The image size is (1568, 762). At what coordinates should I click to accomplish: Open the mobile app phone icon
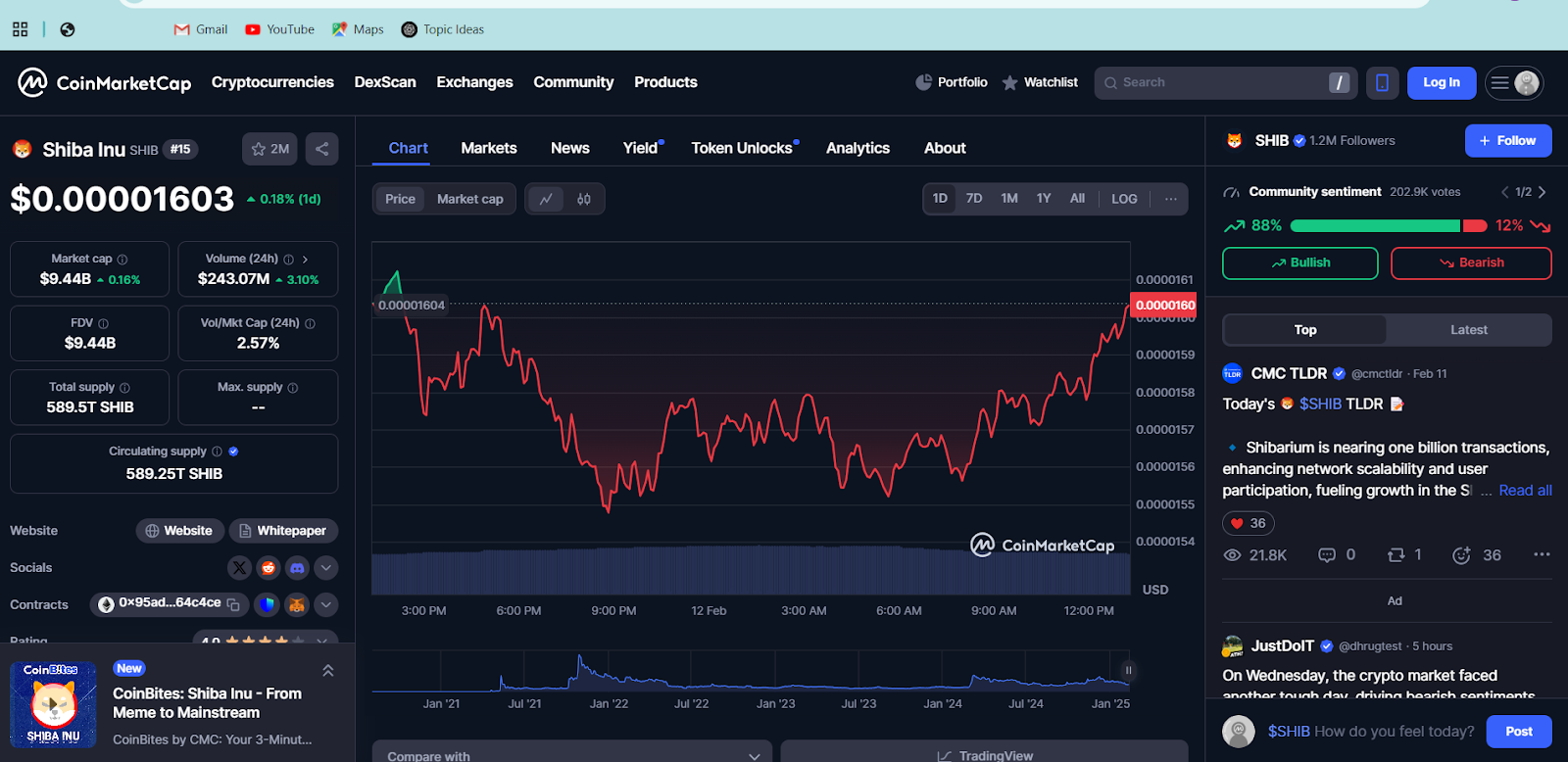[x=1382, y=83]
